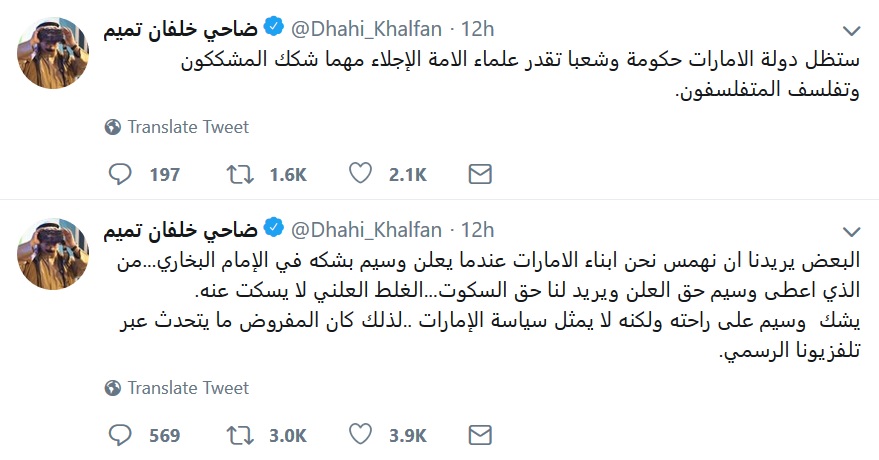The image size is (879, 460).
Task: Click the verified badge on second tweet
Action: 274,228
